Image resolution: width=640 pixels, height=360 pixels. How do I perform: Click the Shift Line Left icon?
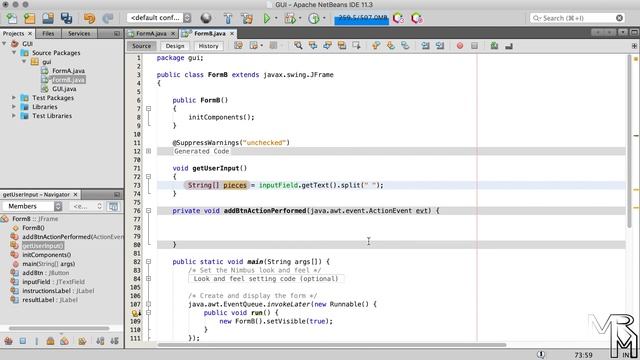(x=425, y=46)
